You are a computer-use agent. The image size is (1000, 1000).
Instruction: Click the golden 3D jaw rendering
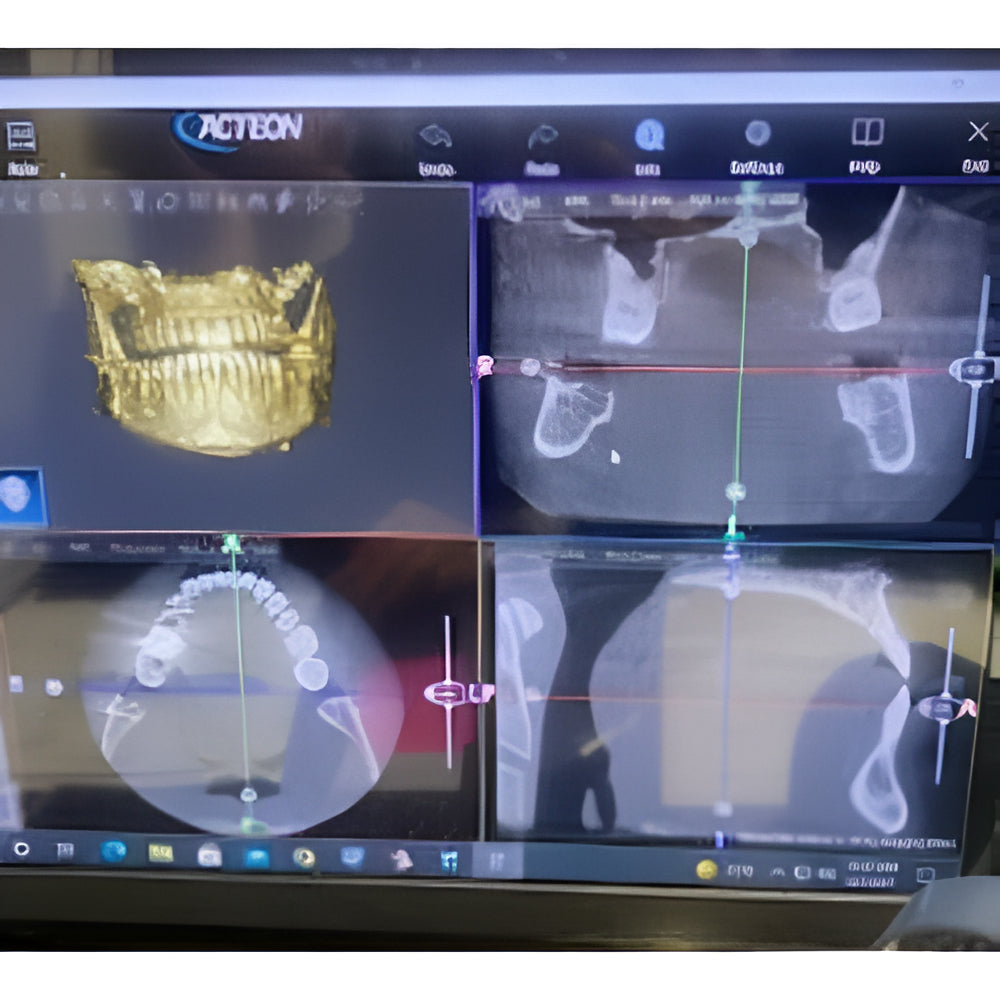point(207,355)
